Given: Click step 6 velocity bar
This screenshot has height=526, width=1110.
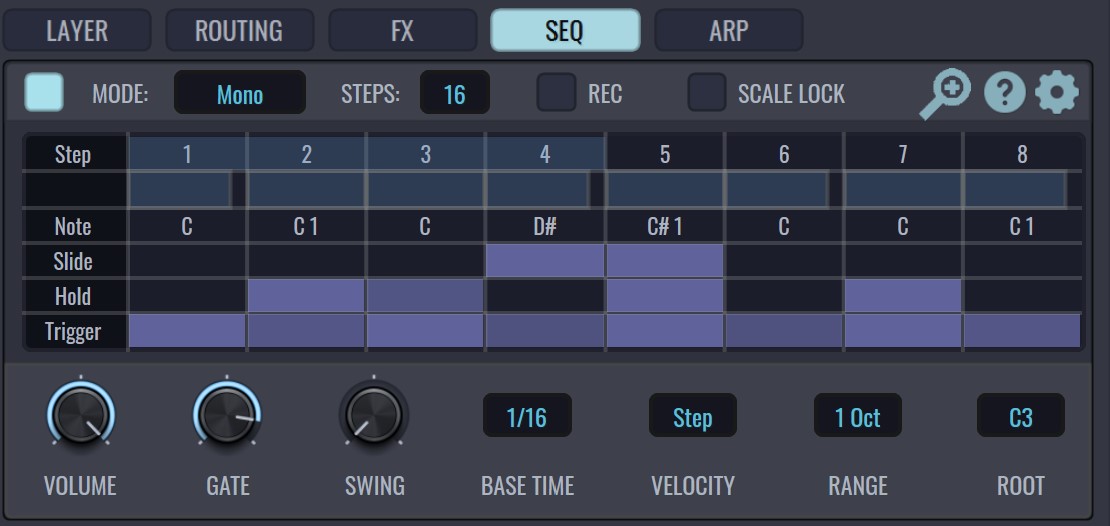Looking at the screenshot, I should 784,190.
